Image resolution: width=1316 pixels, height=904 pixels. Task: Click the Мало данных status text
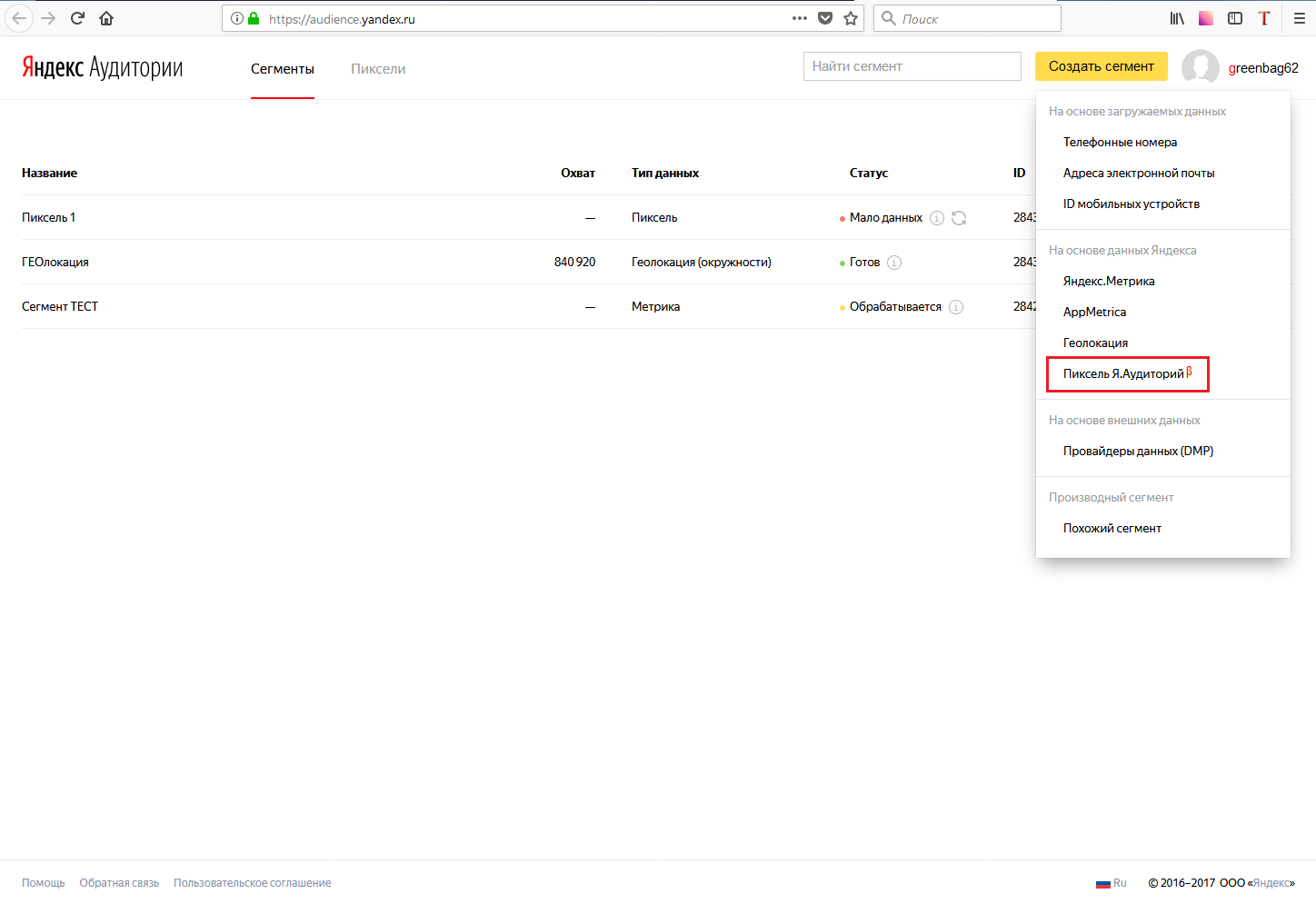pyautogui.click(x=886, y=217)
